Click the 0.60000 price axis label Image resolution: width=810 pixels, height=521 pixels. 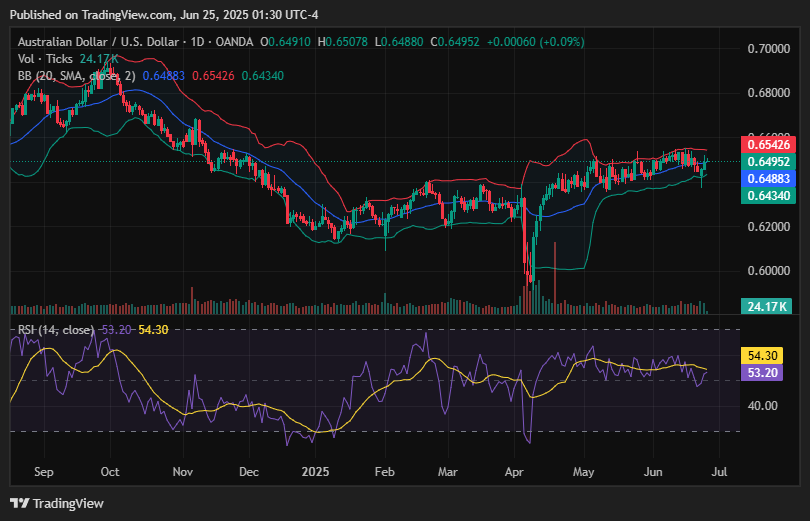point(769,271)
